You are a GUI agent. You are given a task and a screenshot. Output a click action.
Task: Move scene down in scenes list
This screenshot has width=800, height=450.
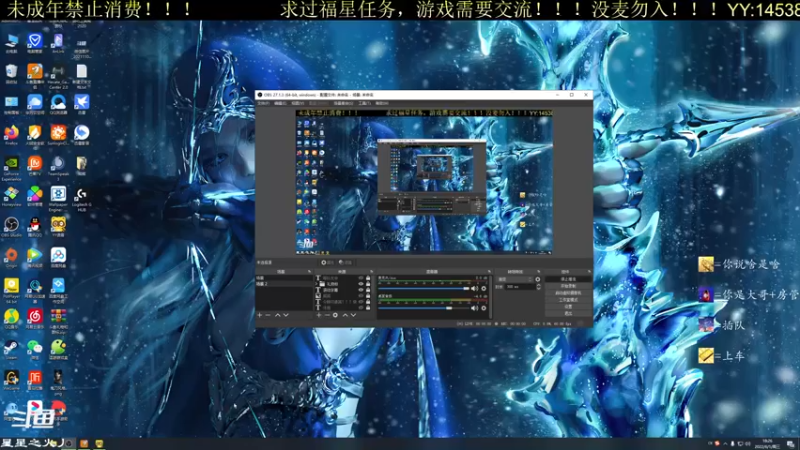click(x=286, y=315)
